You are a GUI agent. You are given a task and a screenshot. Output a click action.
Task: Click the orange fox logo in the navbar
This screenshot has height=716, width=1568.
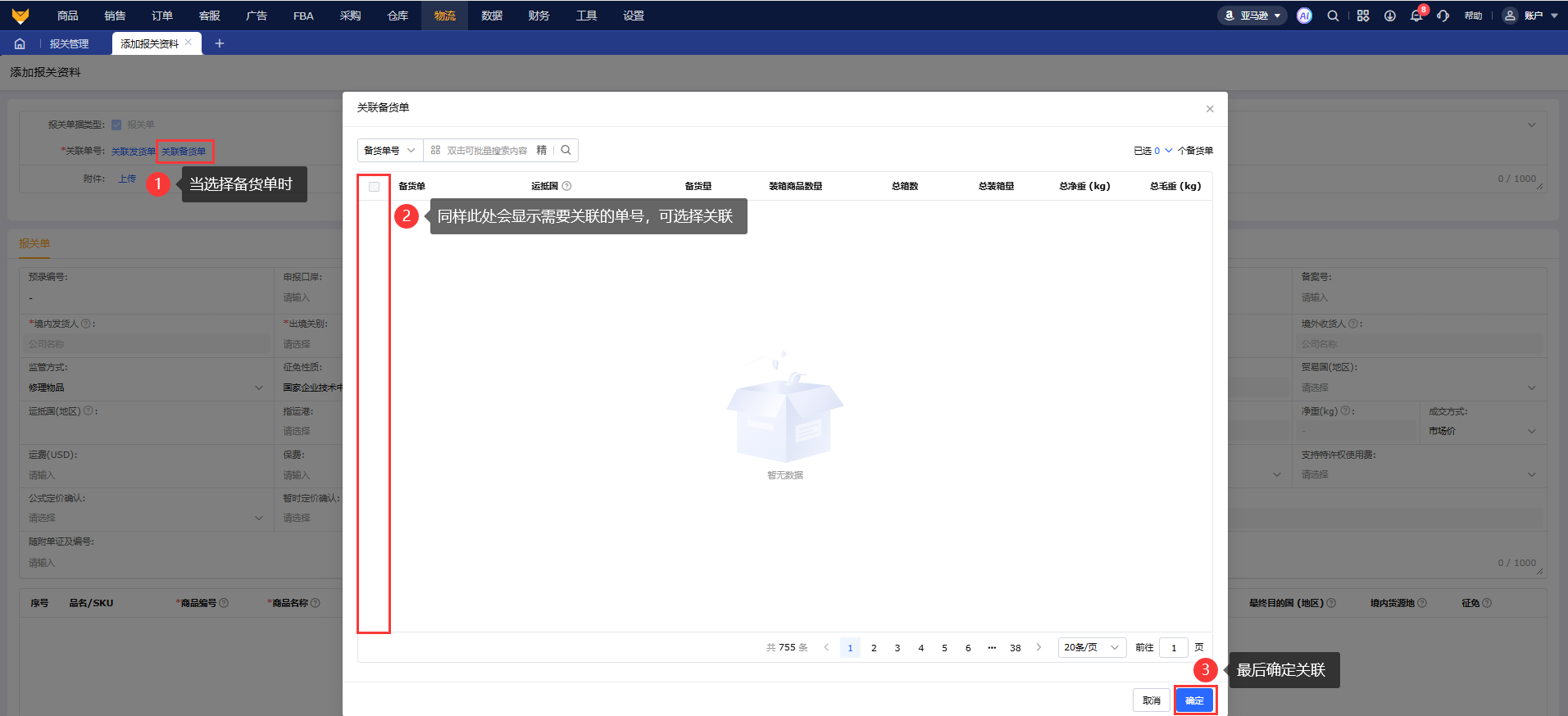pos(20,16)
